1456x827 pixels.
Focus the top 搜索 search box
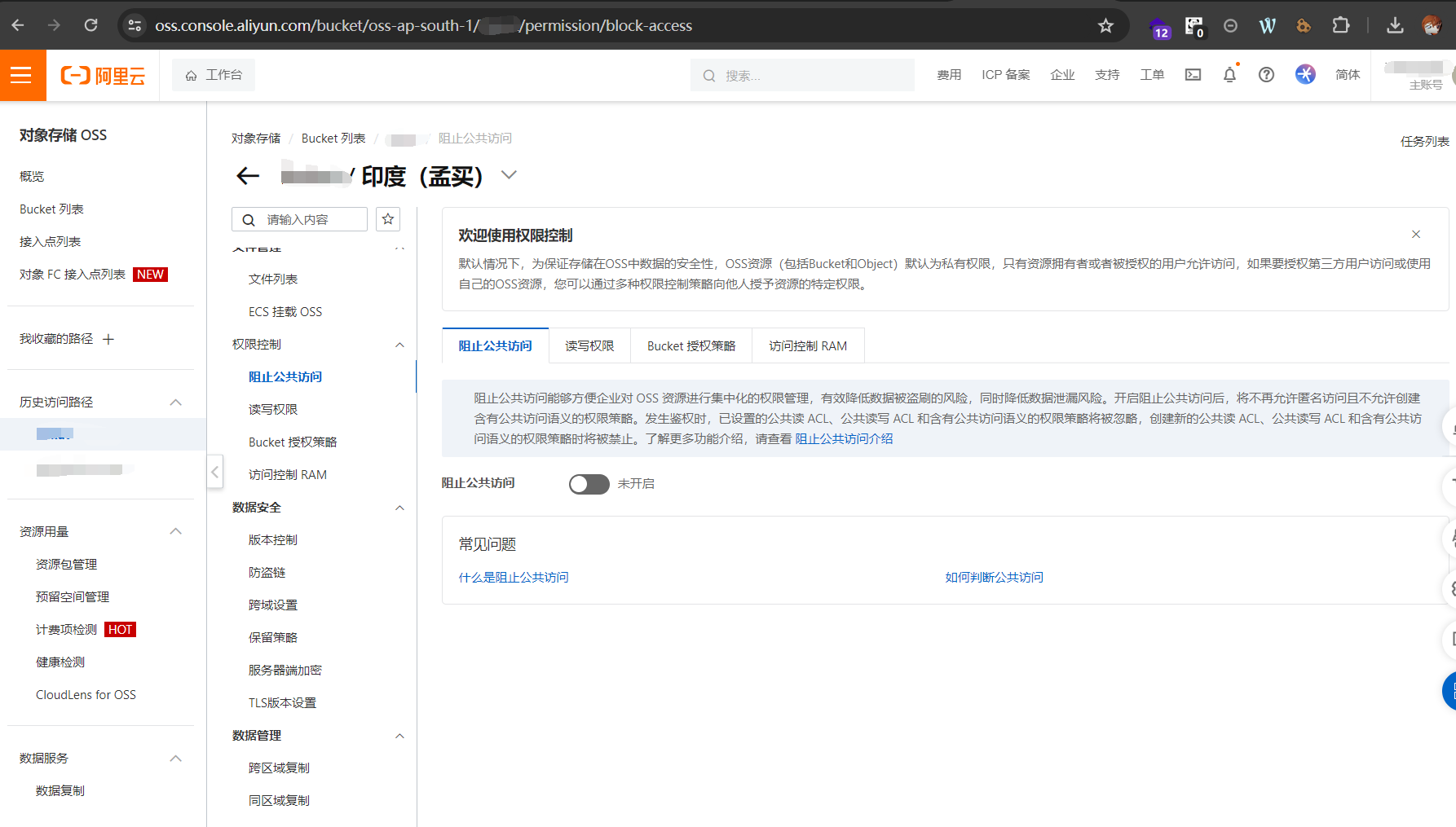point(802,75)
